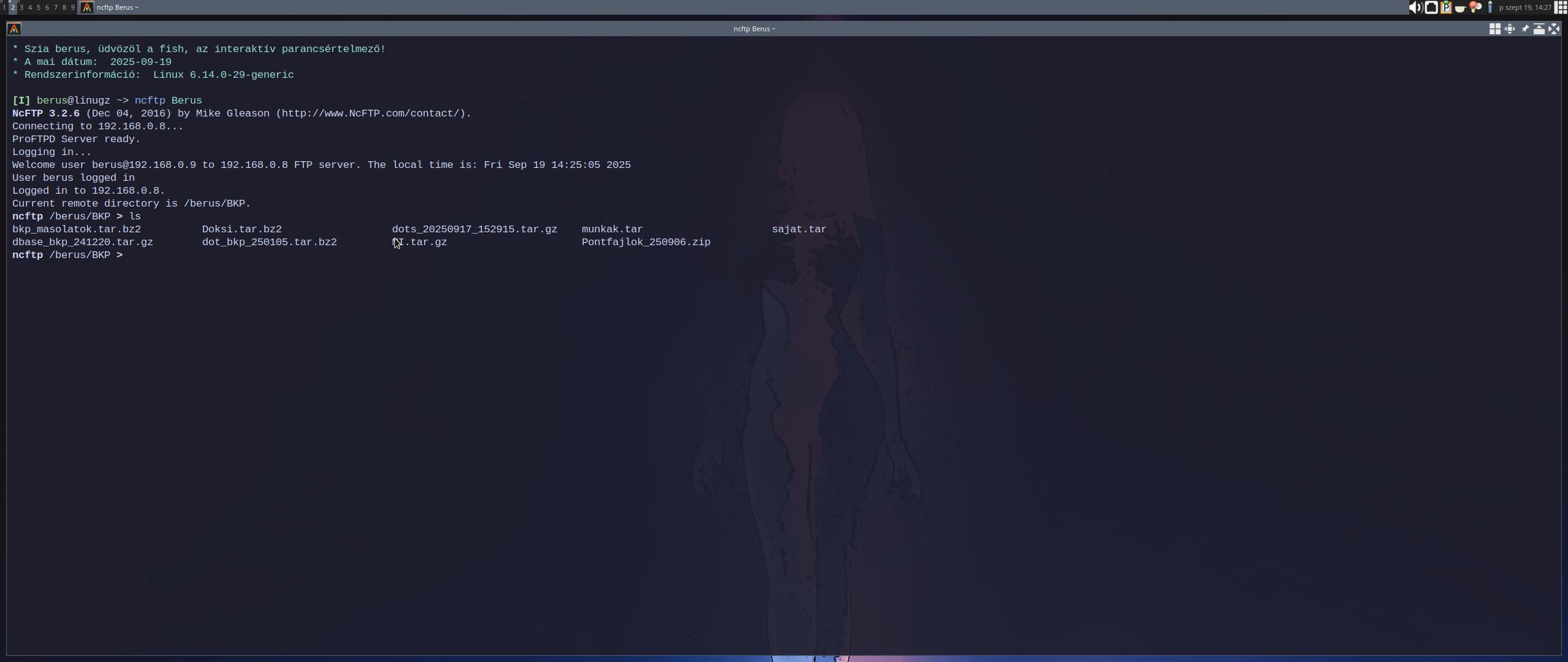The image size is (1568, 662).
Task: Open the window menu icon on the titlebar
Action: (x=14, y=29)
